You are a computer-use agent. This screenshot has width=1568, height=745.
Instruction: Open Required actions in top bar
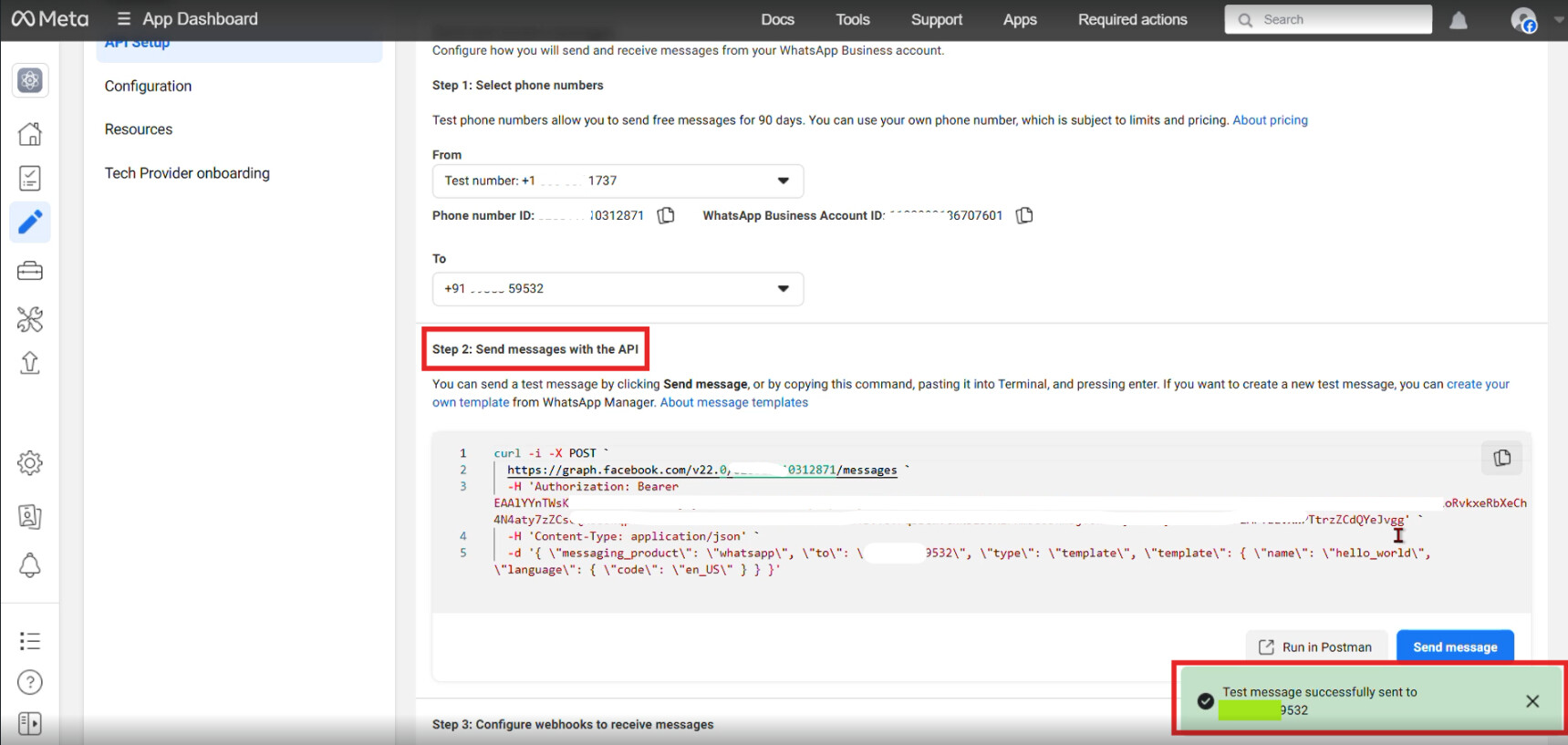(x=1132, y=19)
